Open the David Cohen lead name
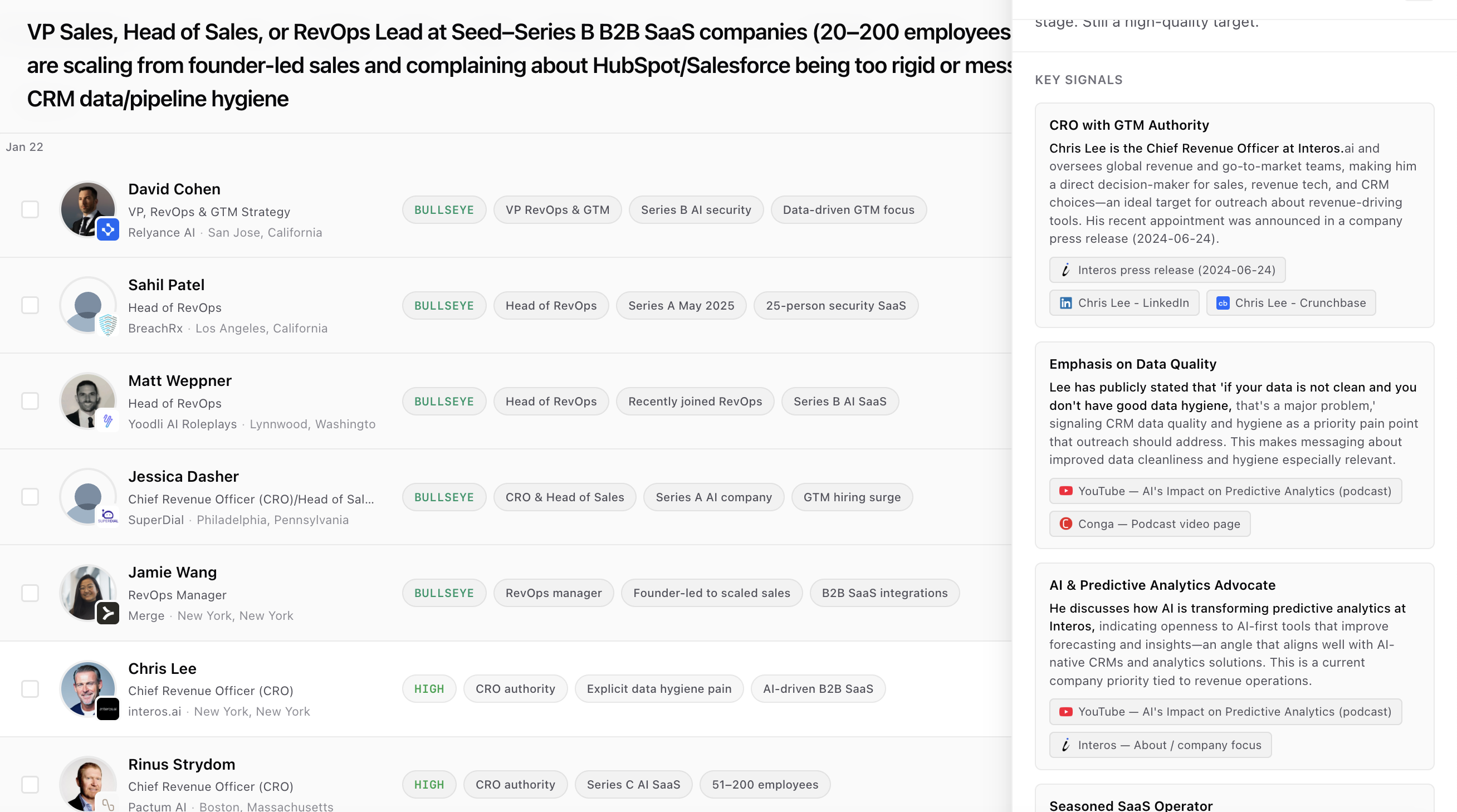 [174, 189]
